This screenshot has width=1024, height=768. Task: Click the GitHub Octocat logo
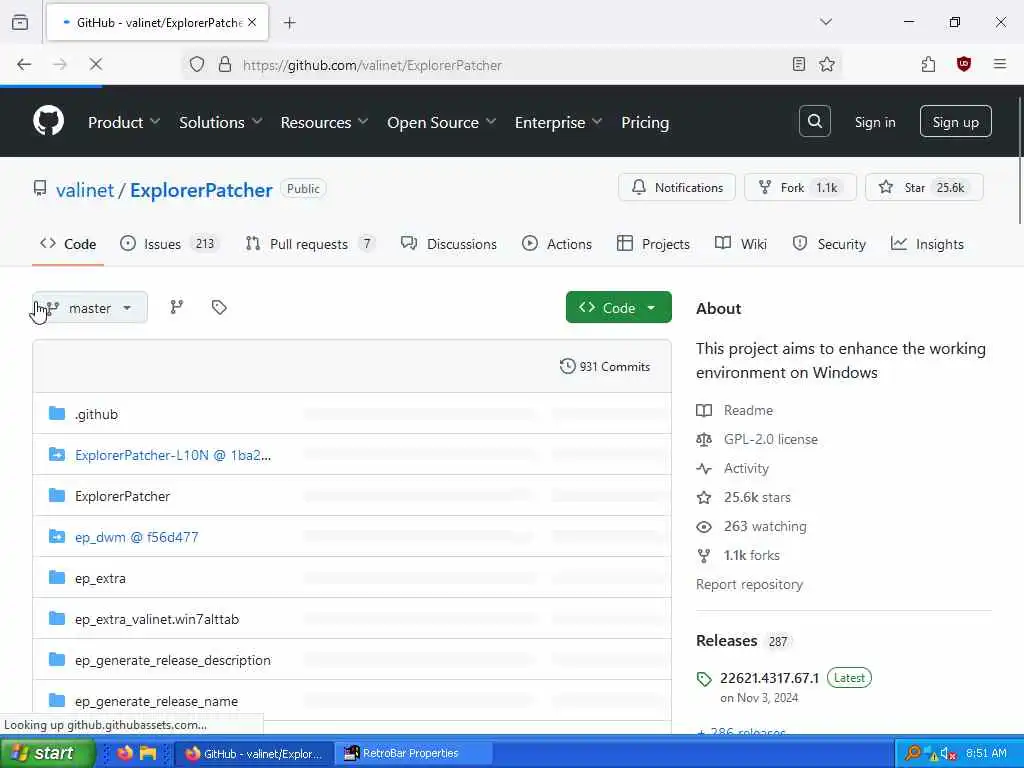click(48, 121)
